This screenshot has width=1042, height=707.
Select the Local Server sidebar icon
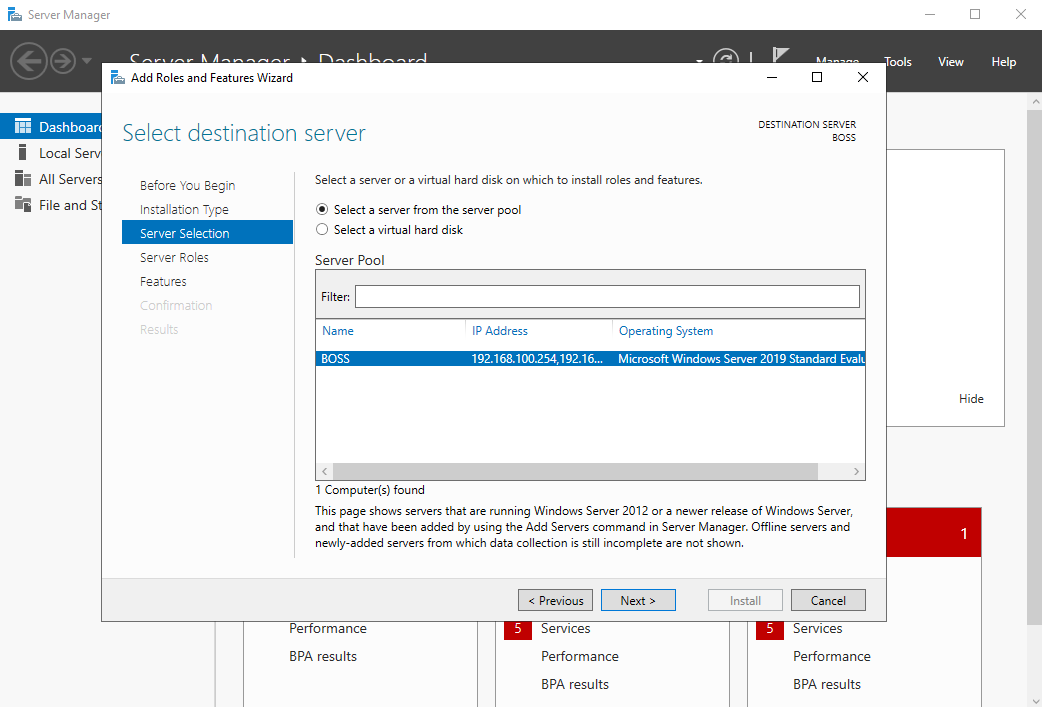[22, 153]
